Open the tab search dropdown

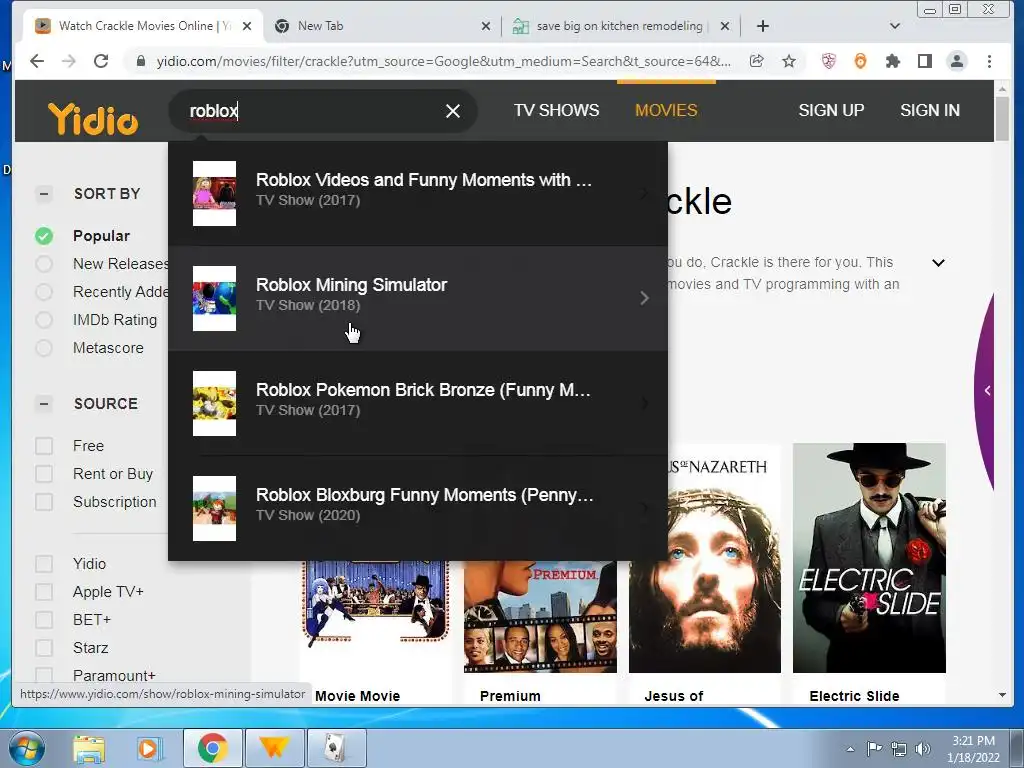pos(895,26)
